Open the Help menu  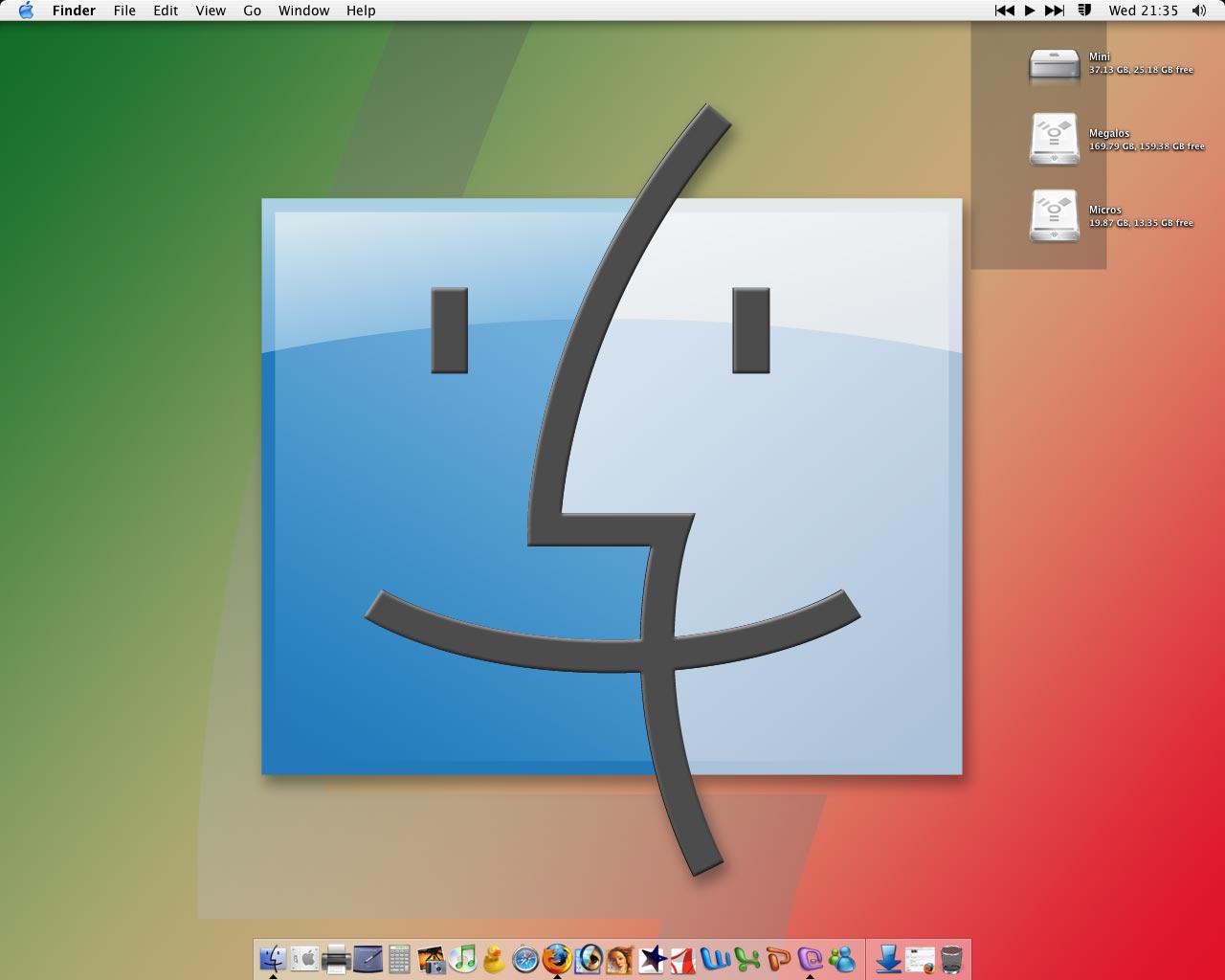click(361, 11)
